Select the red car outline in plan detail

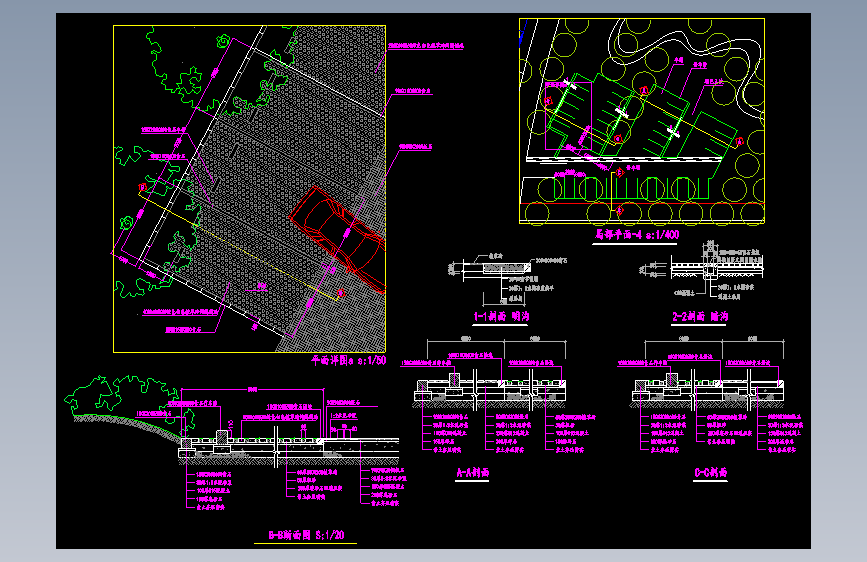337,239
